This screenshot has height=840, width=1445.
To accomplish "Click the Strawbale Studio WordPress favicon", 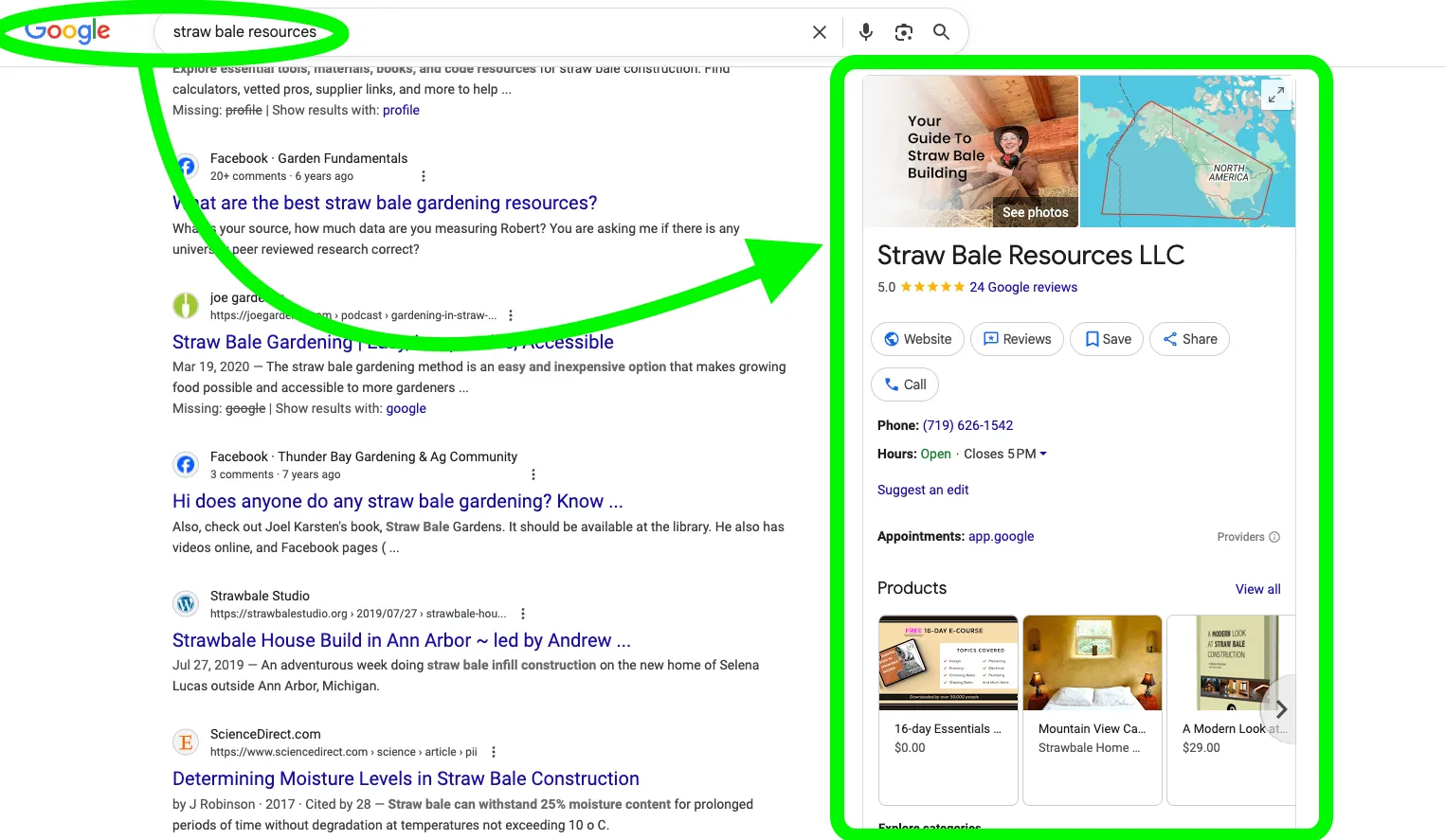I will (186, 603).
